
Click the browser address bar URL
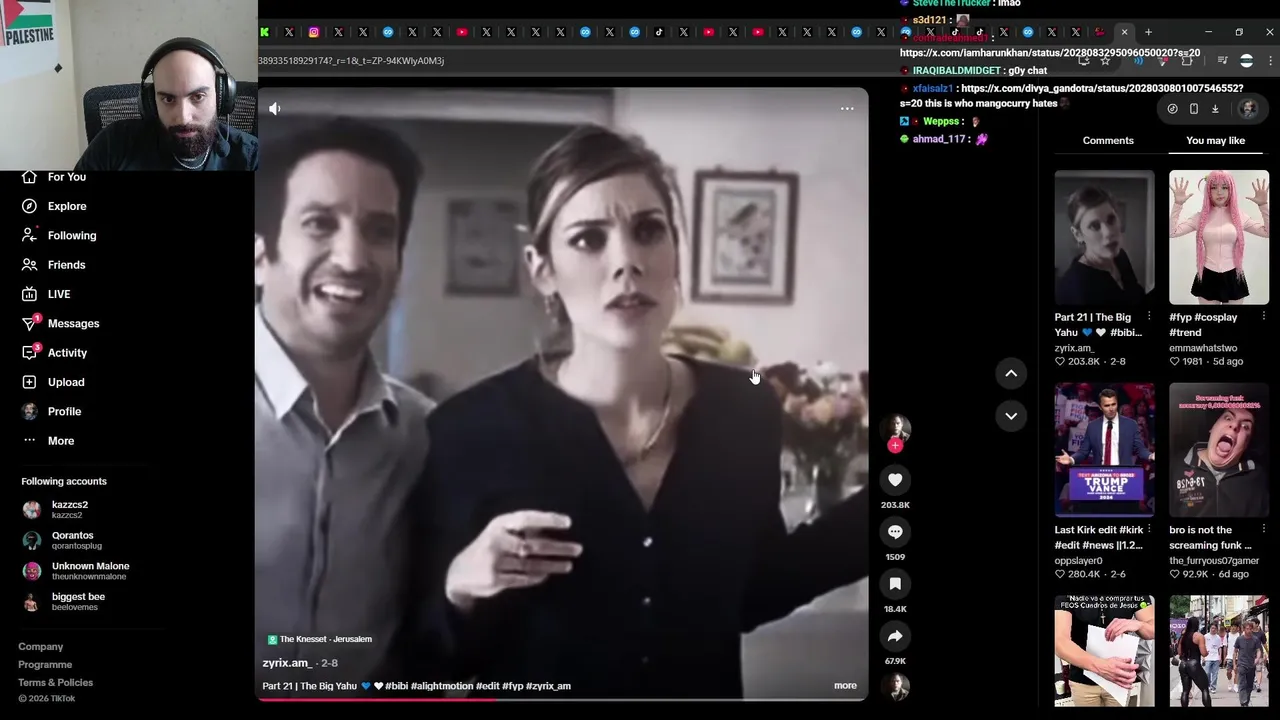point(351,61)
